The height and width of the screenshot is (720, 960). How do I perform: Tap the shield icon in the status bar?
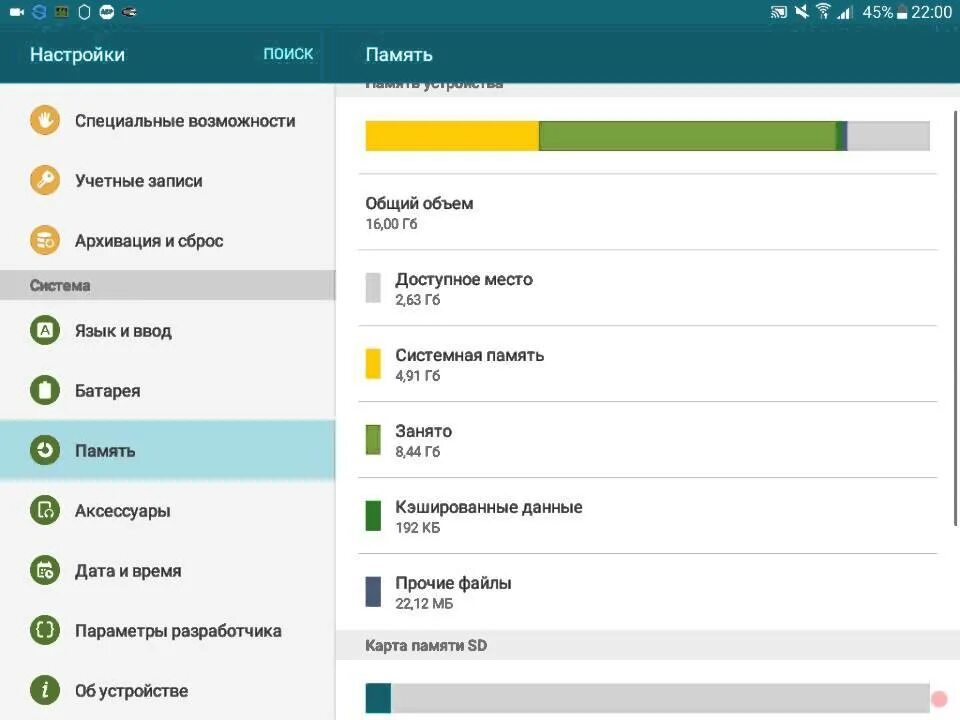tap(84, 12)
